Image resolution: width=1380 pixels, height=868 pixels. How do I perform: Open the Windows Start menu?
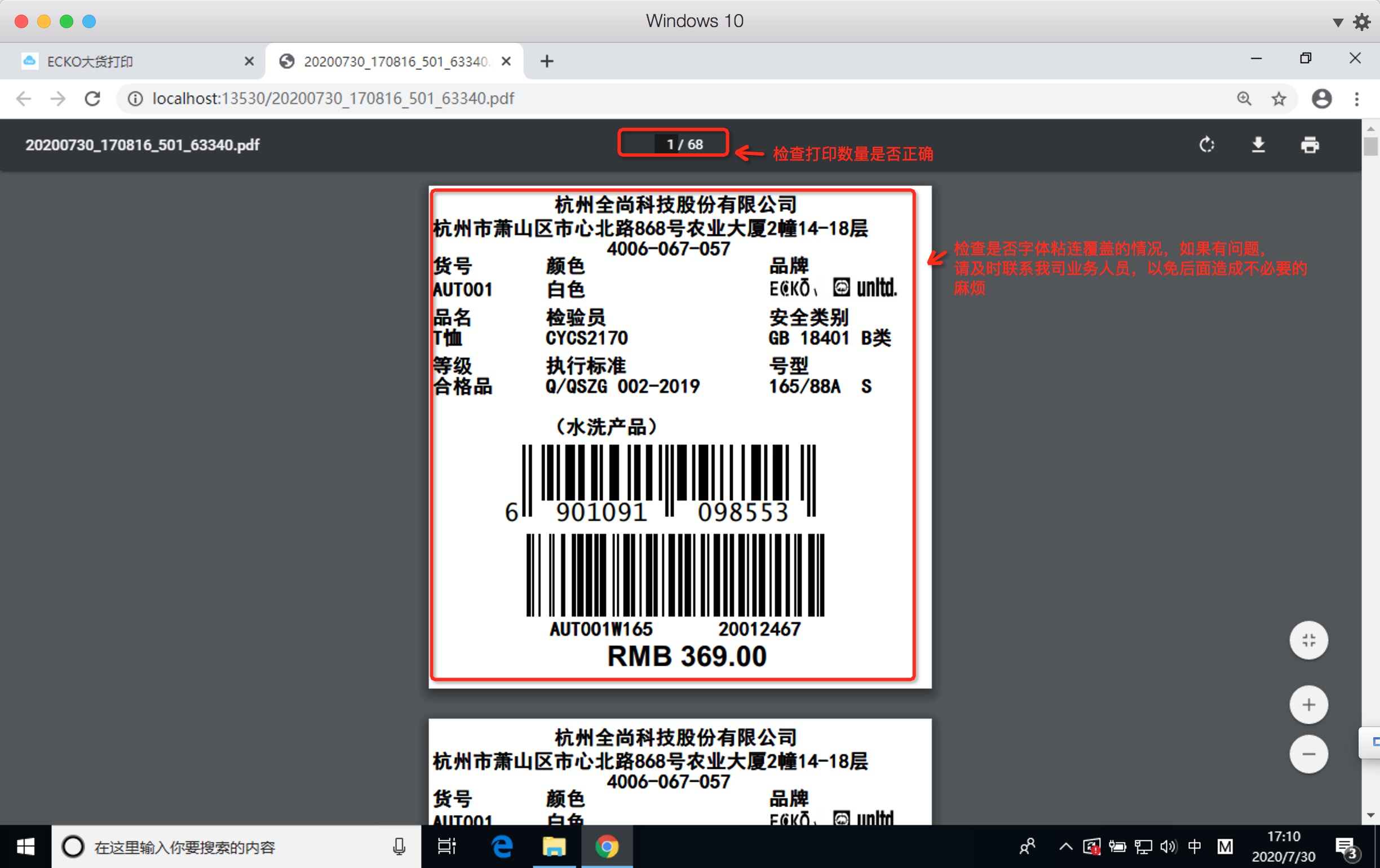25,846
